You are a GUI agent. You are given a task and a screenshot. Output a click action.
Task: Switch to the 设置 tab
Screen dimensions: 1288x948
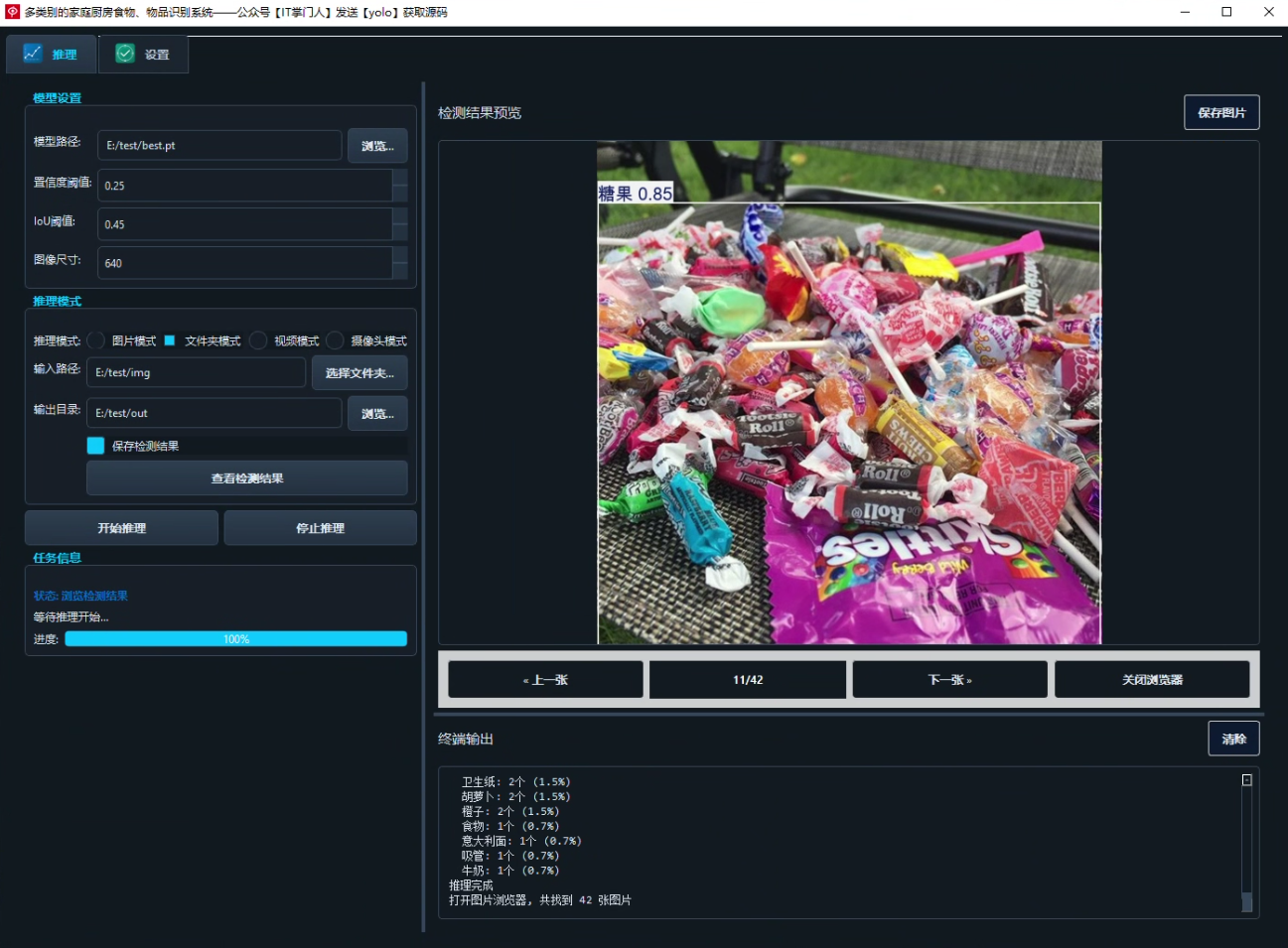tap(144, 55)
